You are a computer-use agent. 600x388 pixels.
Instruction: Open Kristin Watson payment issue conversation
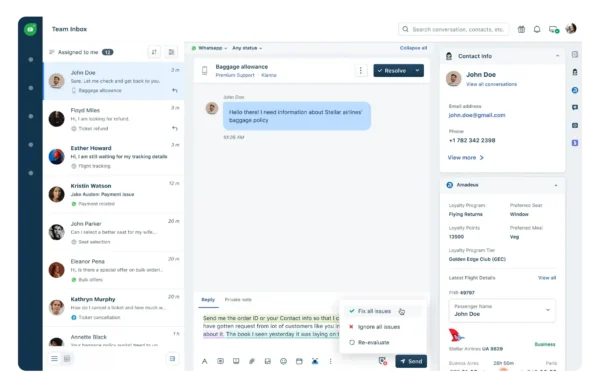tap(114, 194)
